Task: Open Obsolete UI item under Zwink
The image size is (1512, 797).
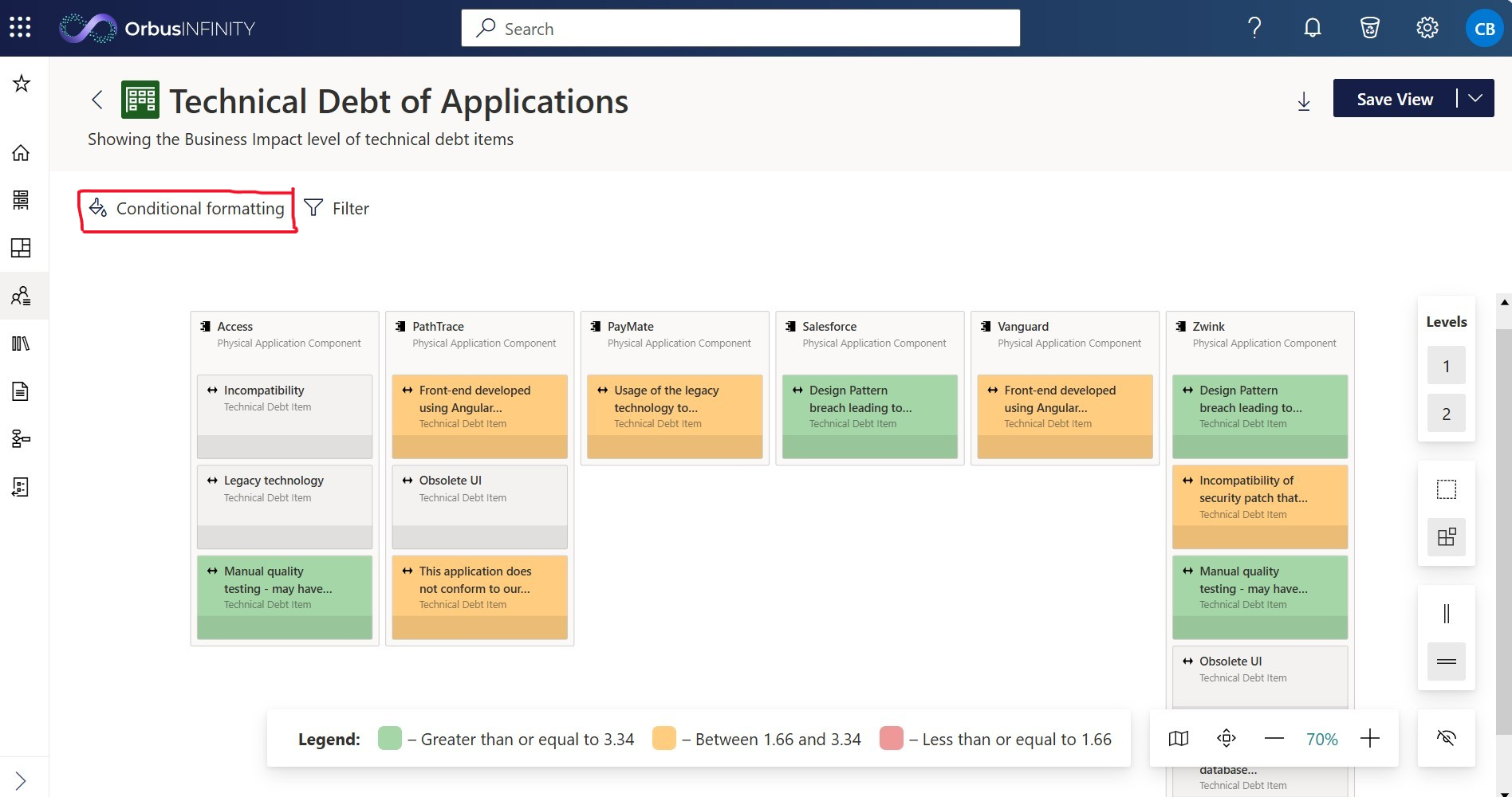Action: click(x=1260, y=677)
